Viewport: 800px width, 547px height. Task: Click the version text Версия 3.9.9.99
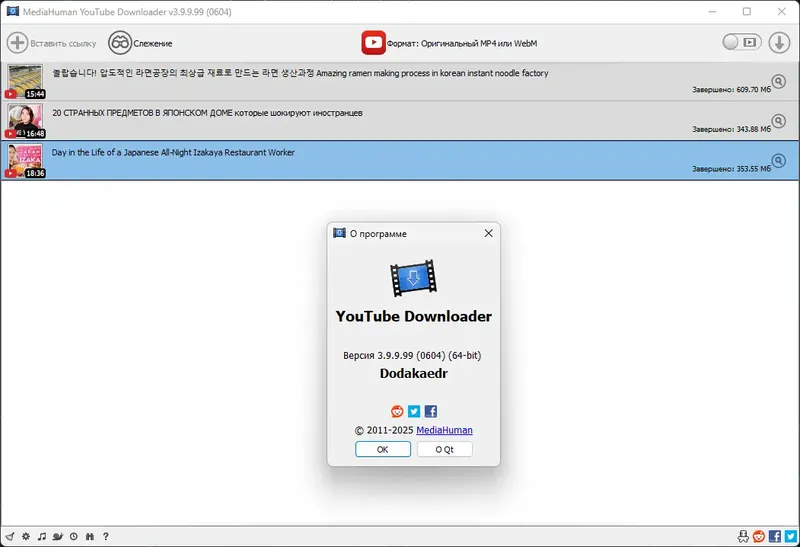click(412, 355)
